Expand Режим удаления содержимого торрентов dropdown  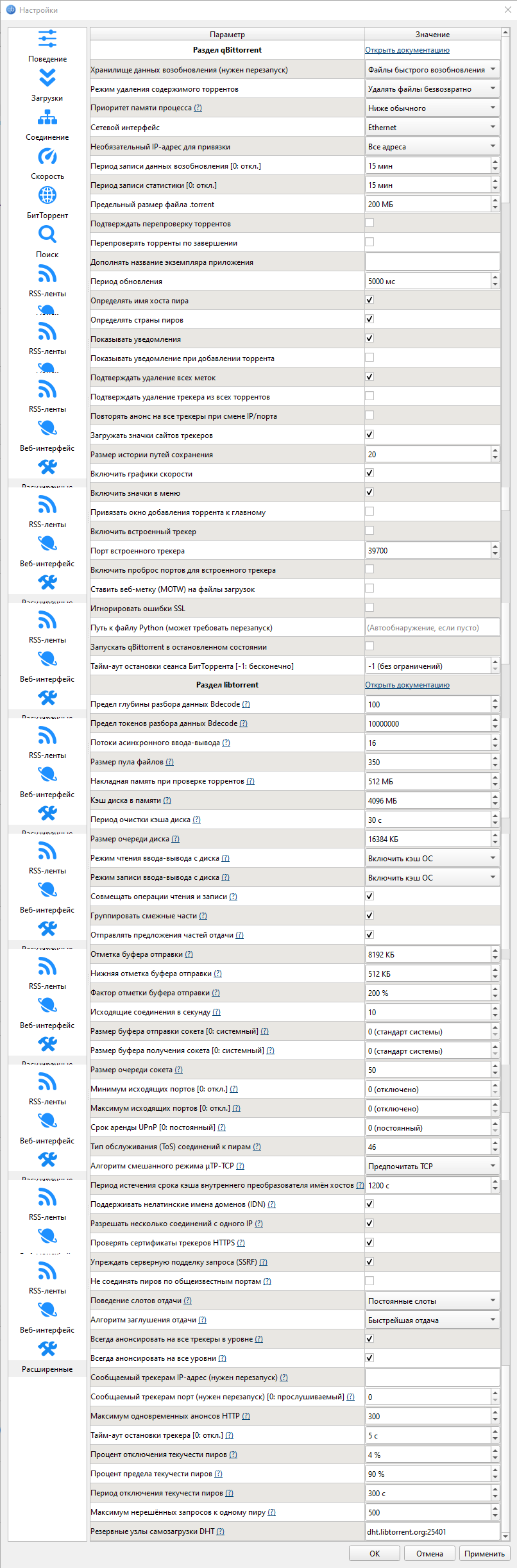pyautogui.click(x=432, y=89)
